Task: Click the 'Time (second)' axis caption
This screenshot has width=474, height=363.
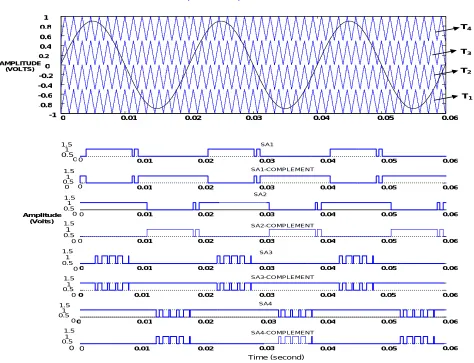Action: point(276,357)
